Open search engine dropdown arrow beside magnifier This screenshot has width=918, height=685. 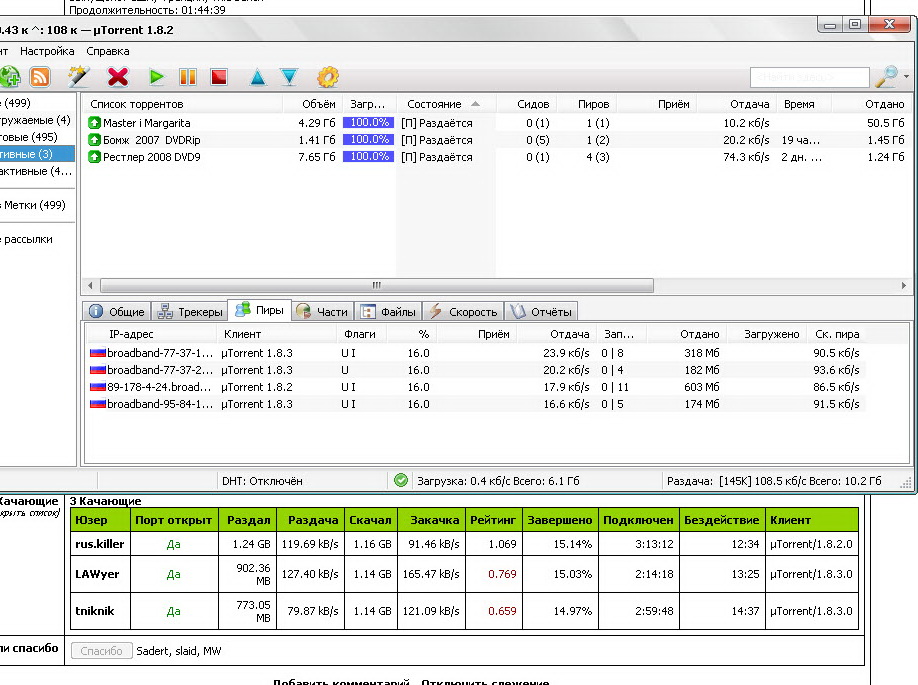click(906, 77)
